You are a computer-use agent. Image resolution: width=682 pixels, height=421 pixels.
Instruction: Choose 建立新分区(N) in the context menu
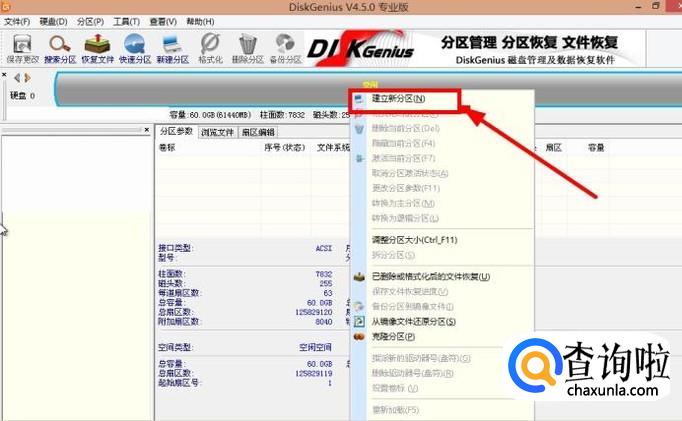pos(398,99)
